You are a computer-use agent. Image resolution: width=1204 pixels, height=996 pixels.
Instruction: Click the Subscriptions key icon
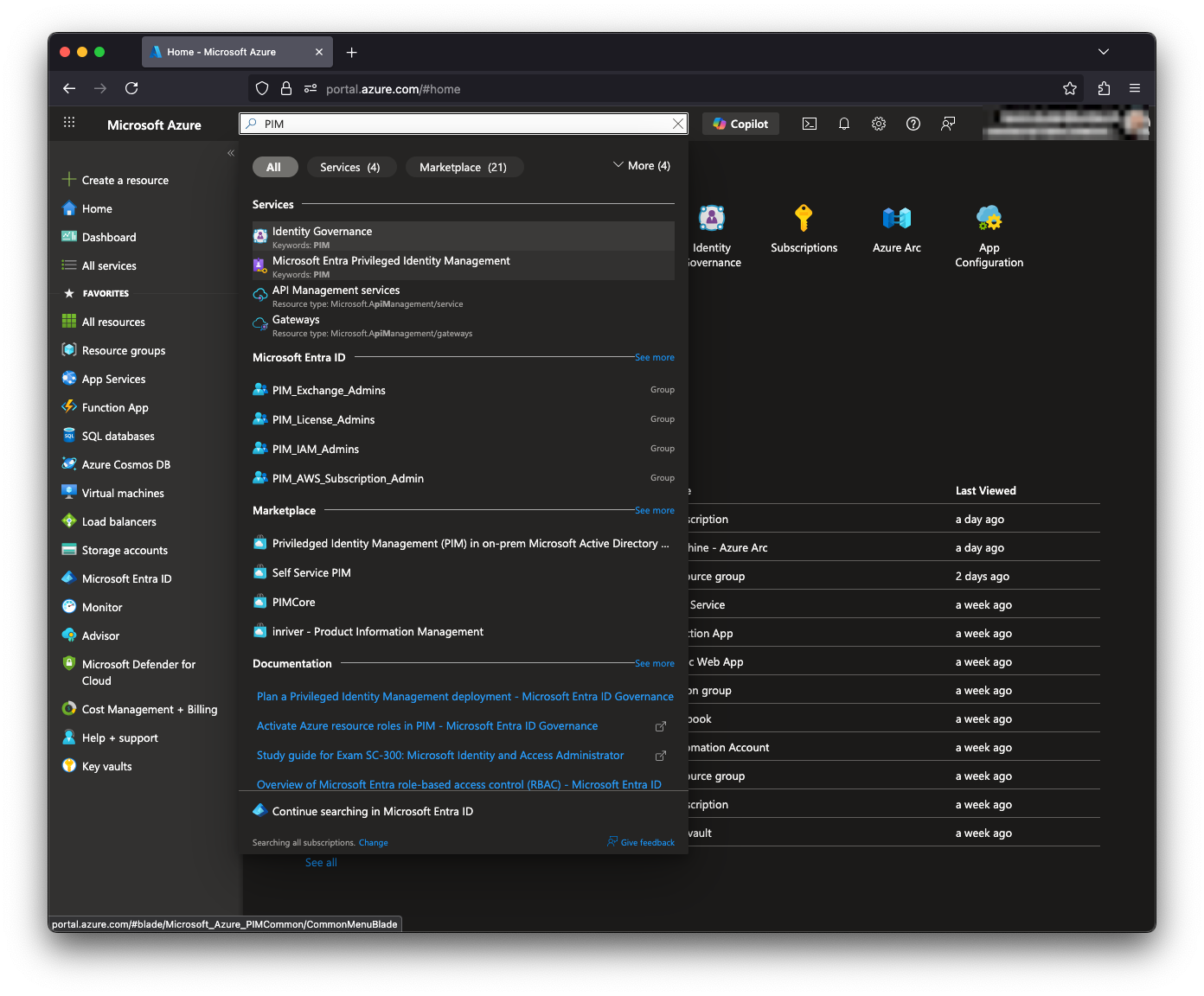click(x=804, y=219)
